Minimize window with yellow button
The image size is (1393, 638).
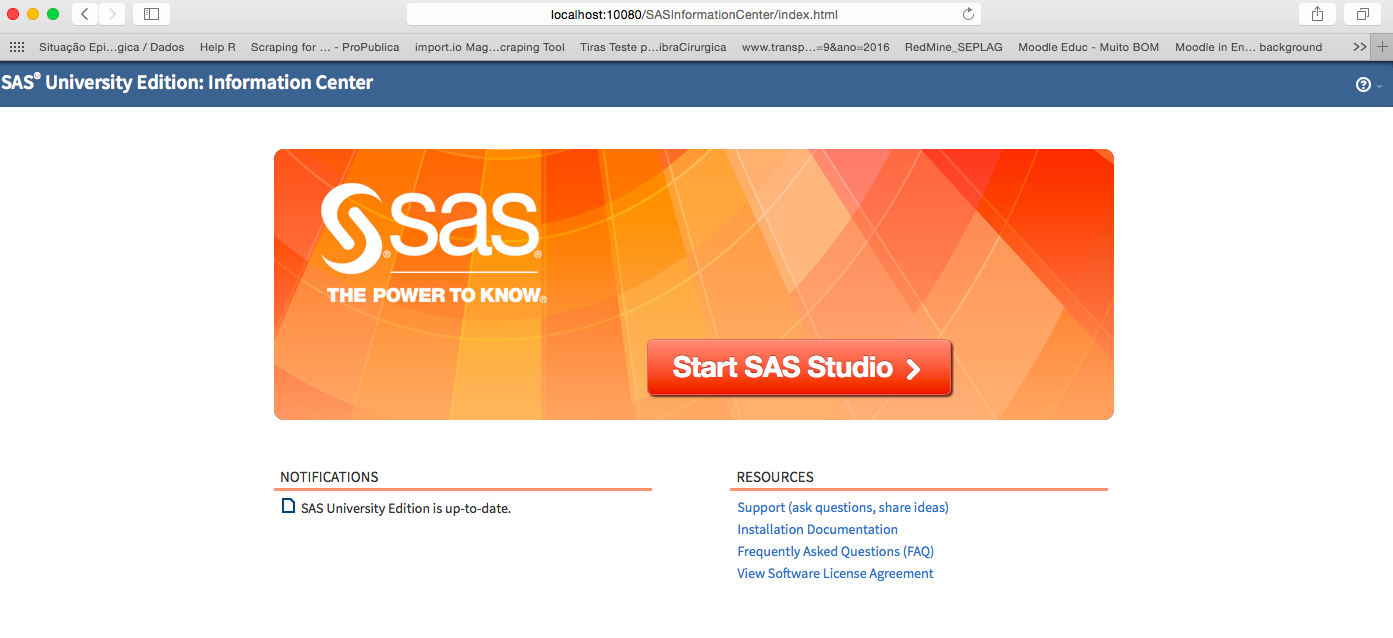coord(33,14)
